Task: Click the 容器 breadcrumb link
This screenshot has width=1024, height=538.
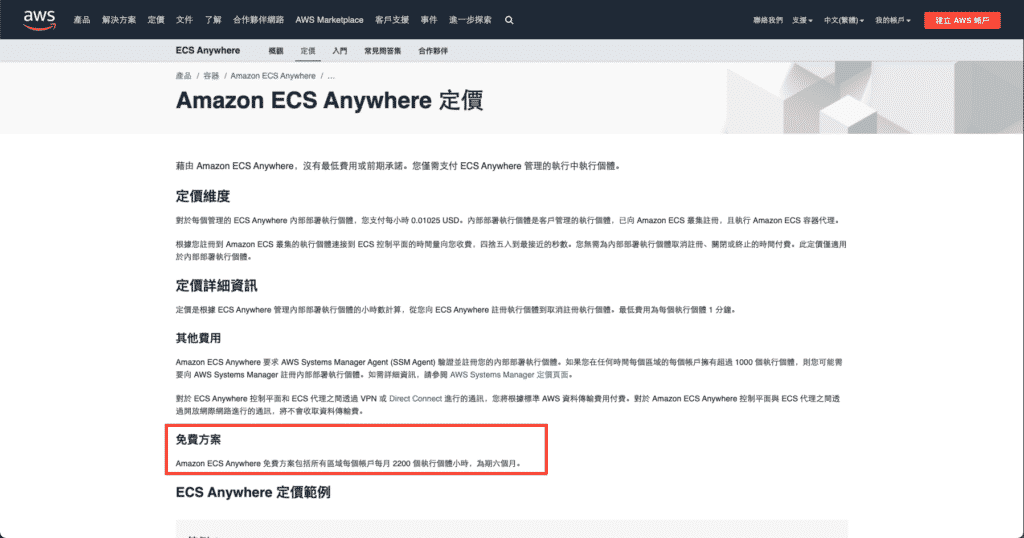Action: click(x=211, y=76)
